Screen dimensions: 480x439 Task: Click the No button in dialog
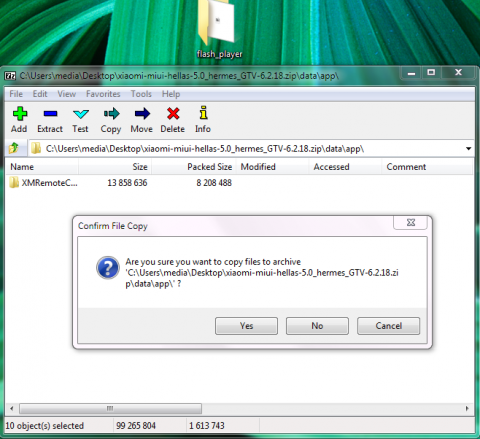tap(317, 326)
